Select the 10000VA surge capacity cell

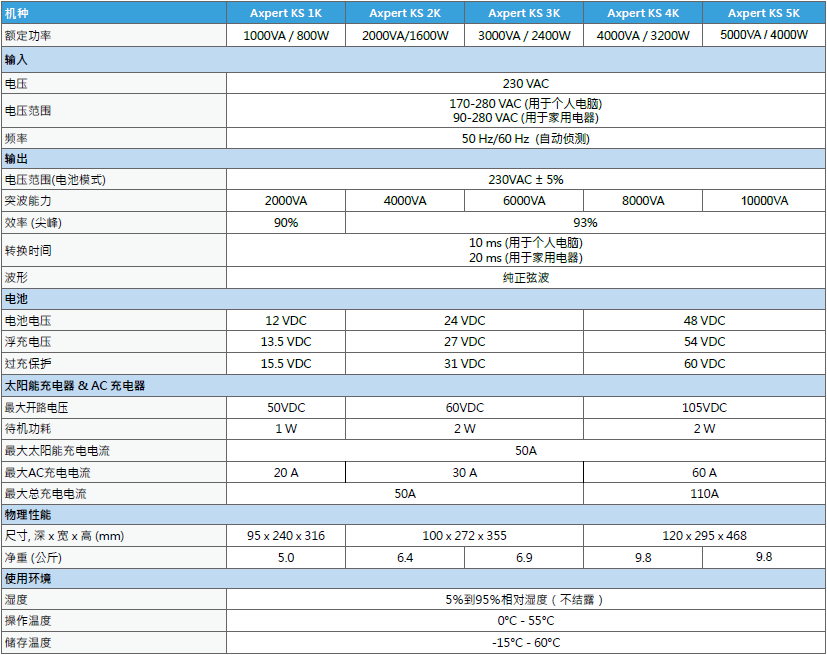764,201
